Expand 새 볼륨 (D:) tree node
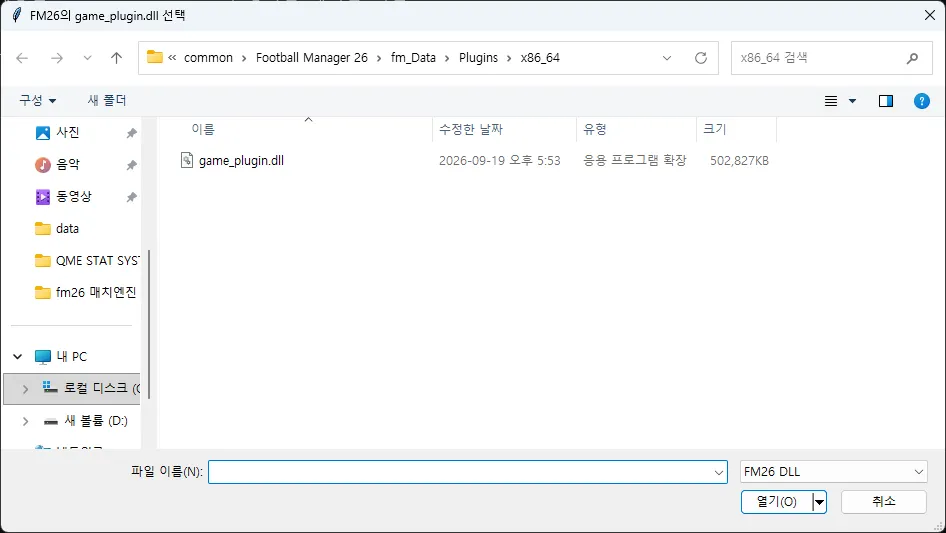Screen dimensions: 946x533 click(25, 421)
